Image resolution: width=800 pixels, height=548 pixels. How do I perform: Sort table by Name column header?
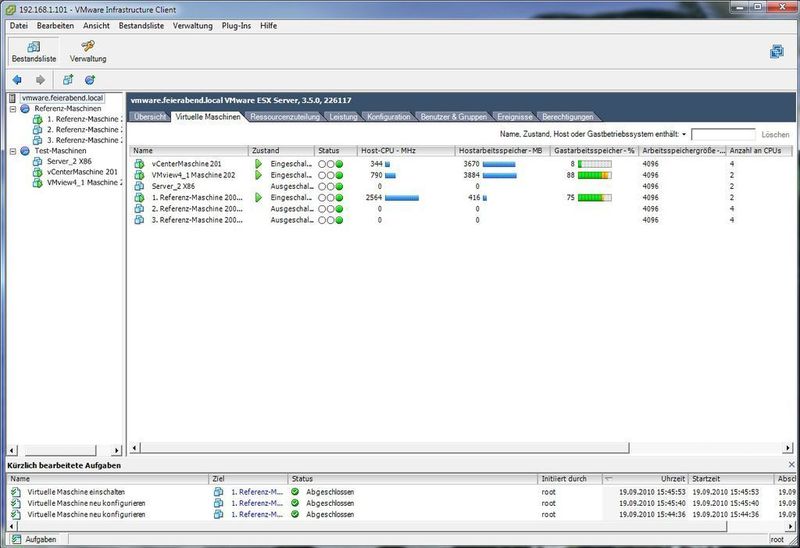click(x=188, y=151)
